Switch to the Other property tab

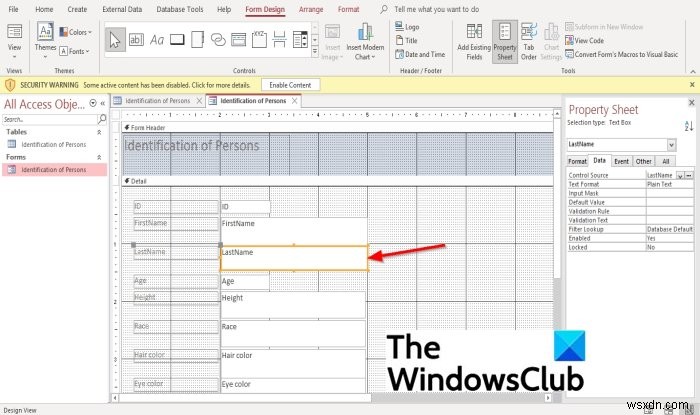click(x=643, y=161)
